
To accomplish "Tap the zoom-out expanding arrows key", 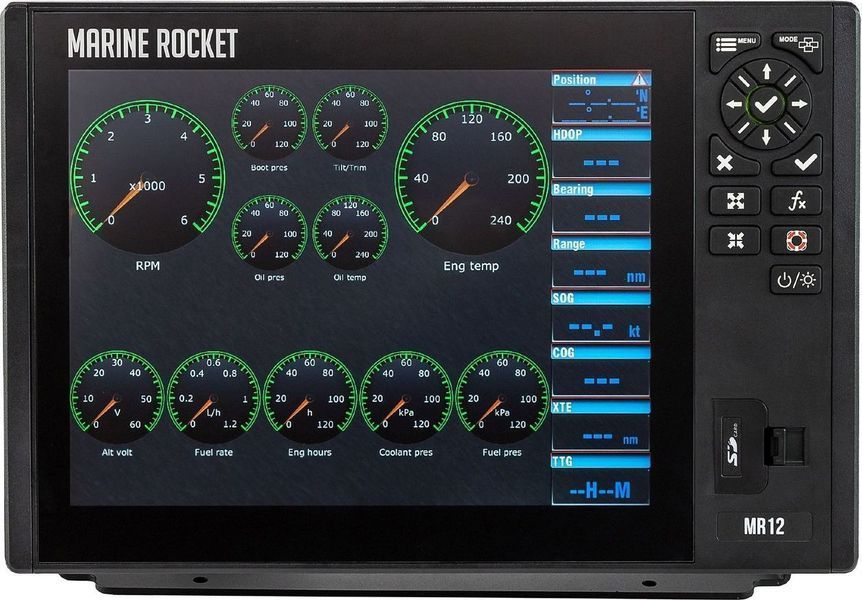I will point(735,201).
